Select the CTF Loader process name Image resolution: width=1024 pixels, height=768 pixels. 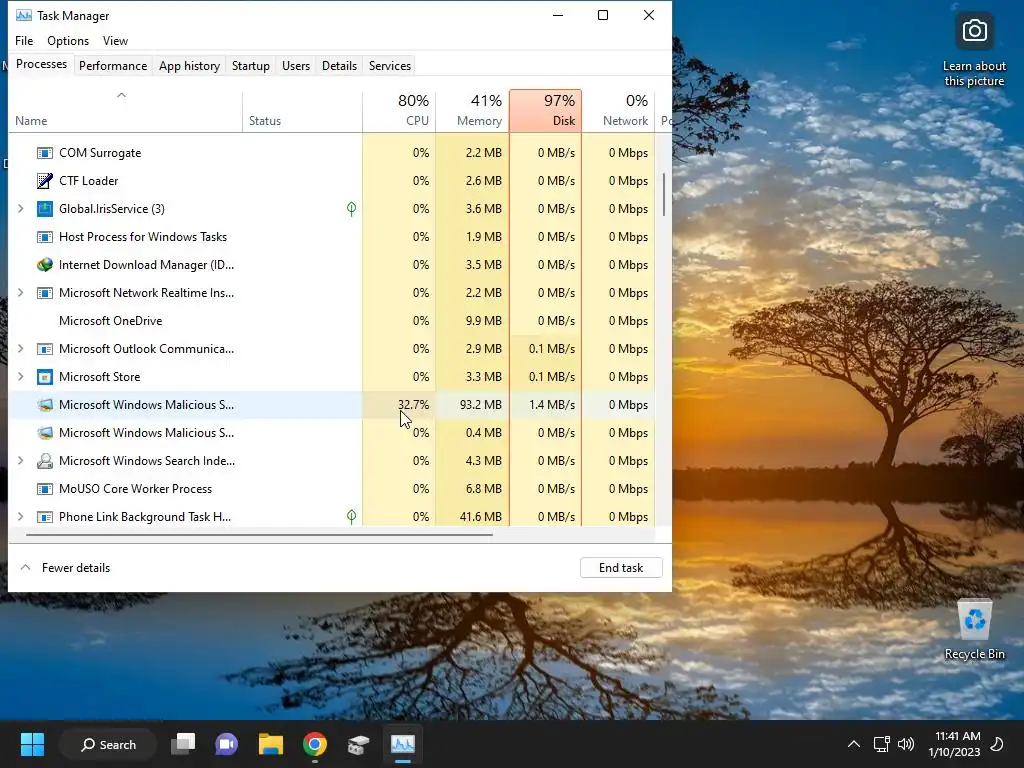point(89,181)
